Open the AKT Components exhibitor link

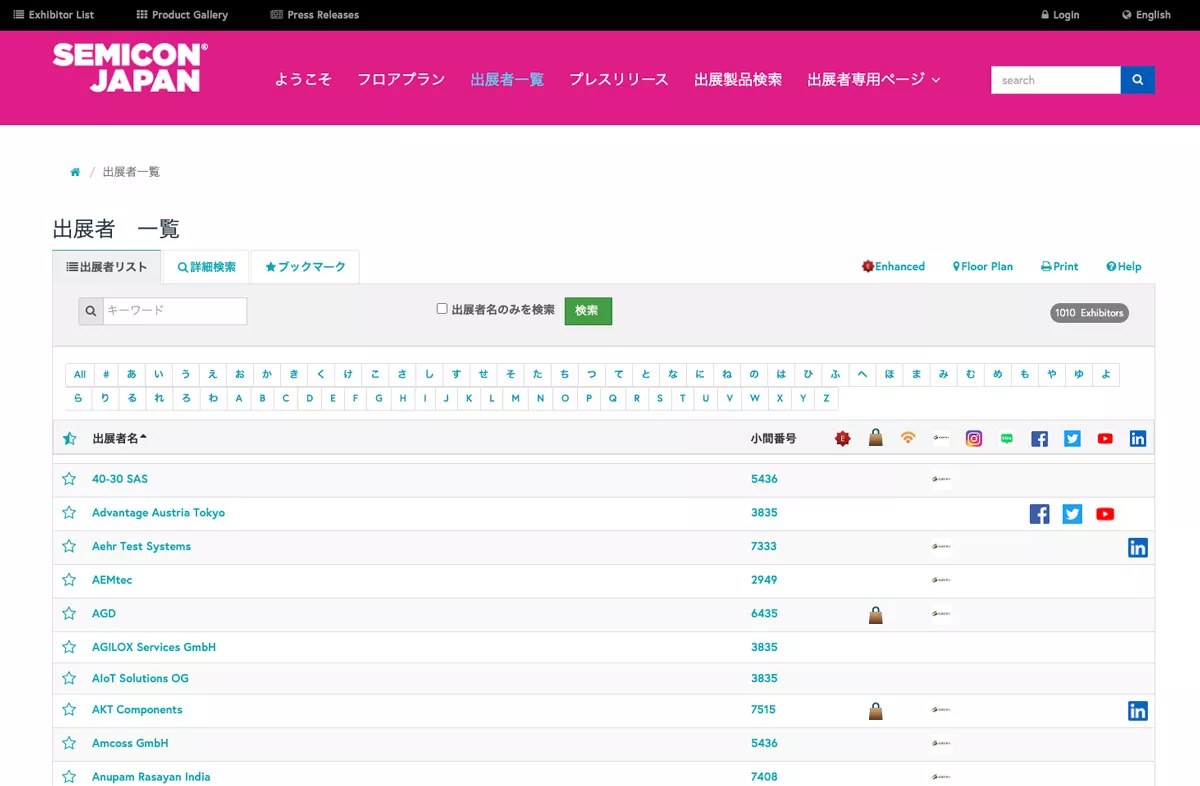[x=137, y=710]
